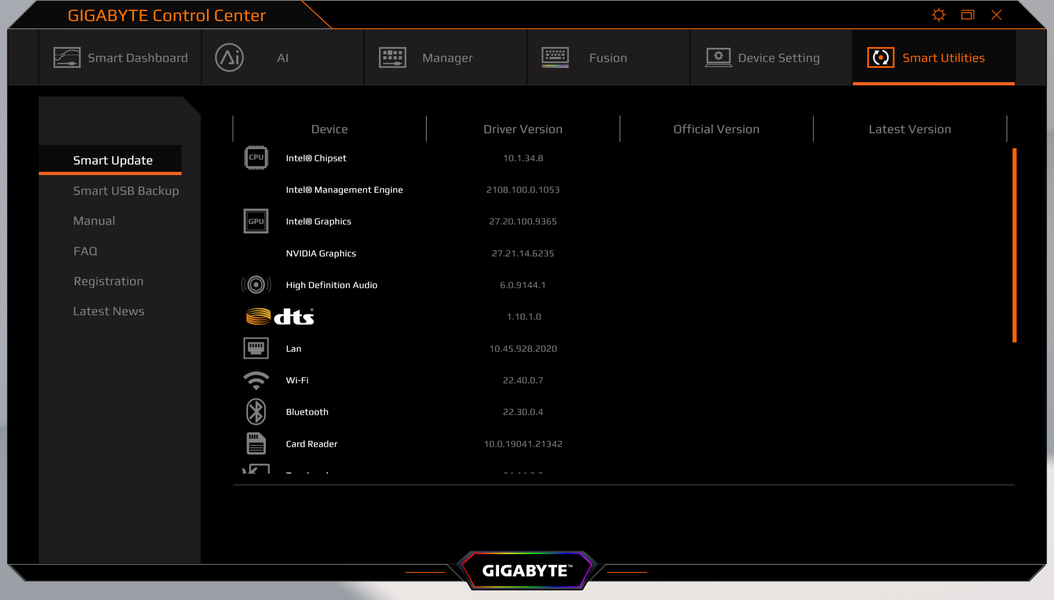Viewport: 1054px width, 600px height.
Task: Select the Wi-Fi device label
Action: (297, 380)
